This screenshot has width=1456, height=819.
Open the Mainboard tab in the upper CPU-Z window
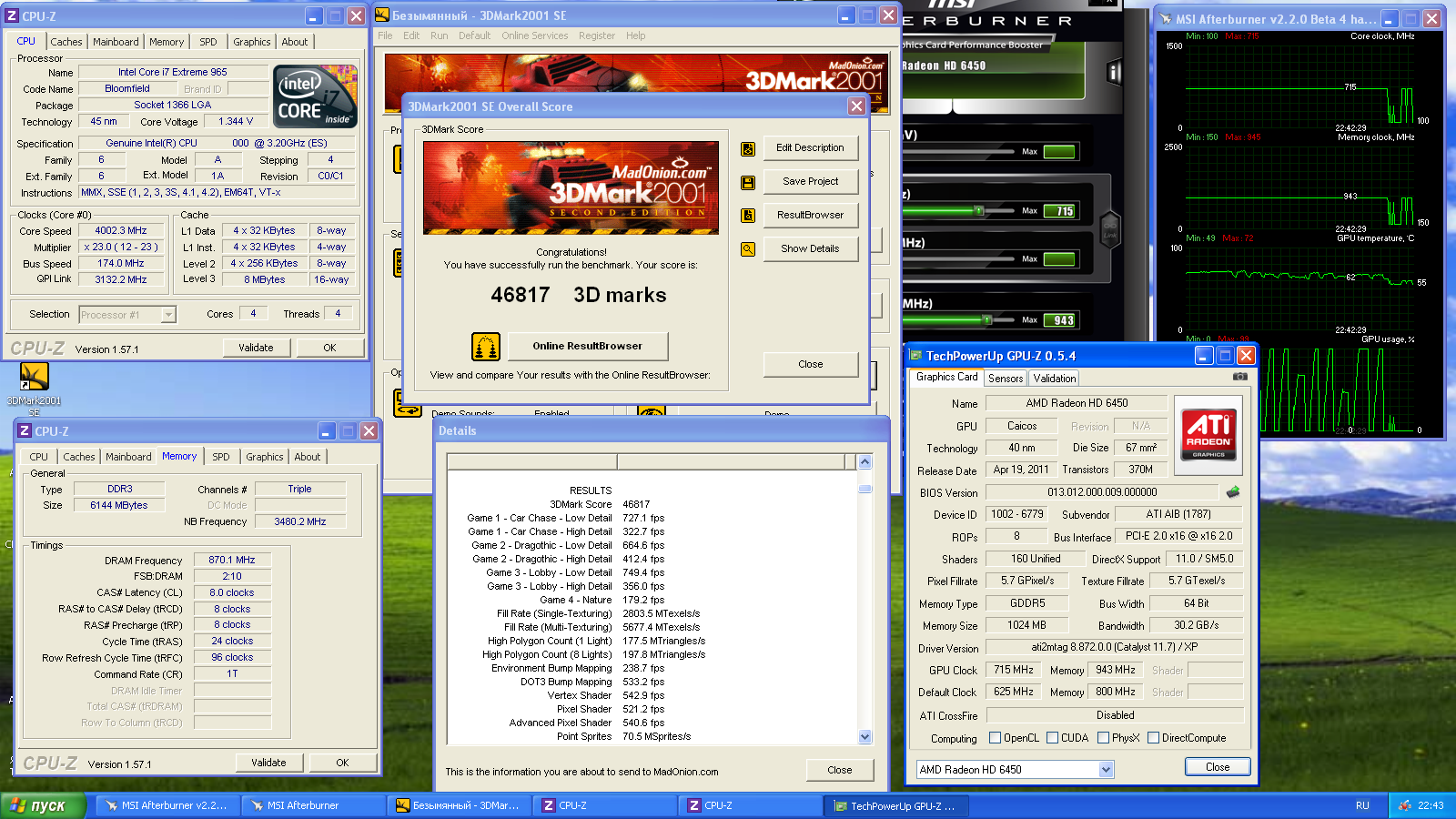[116, 42]
